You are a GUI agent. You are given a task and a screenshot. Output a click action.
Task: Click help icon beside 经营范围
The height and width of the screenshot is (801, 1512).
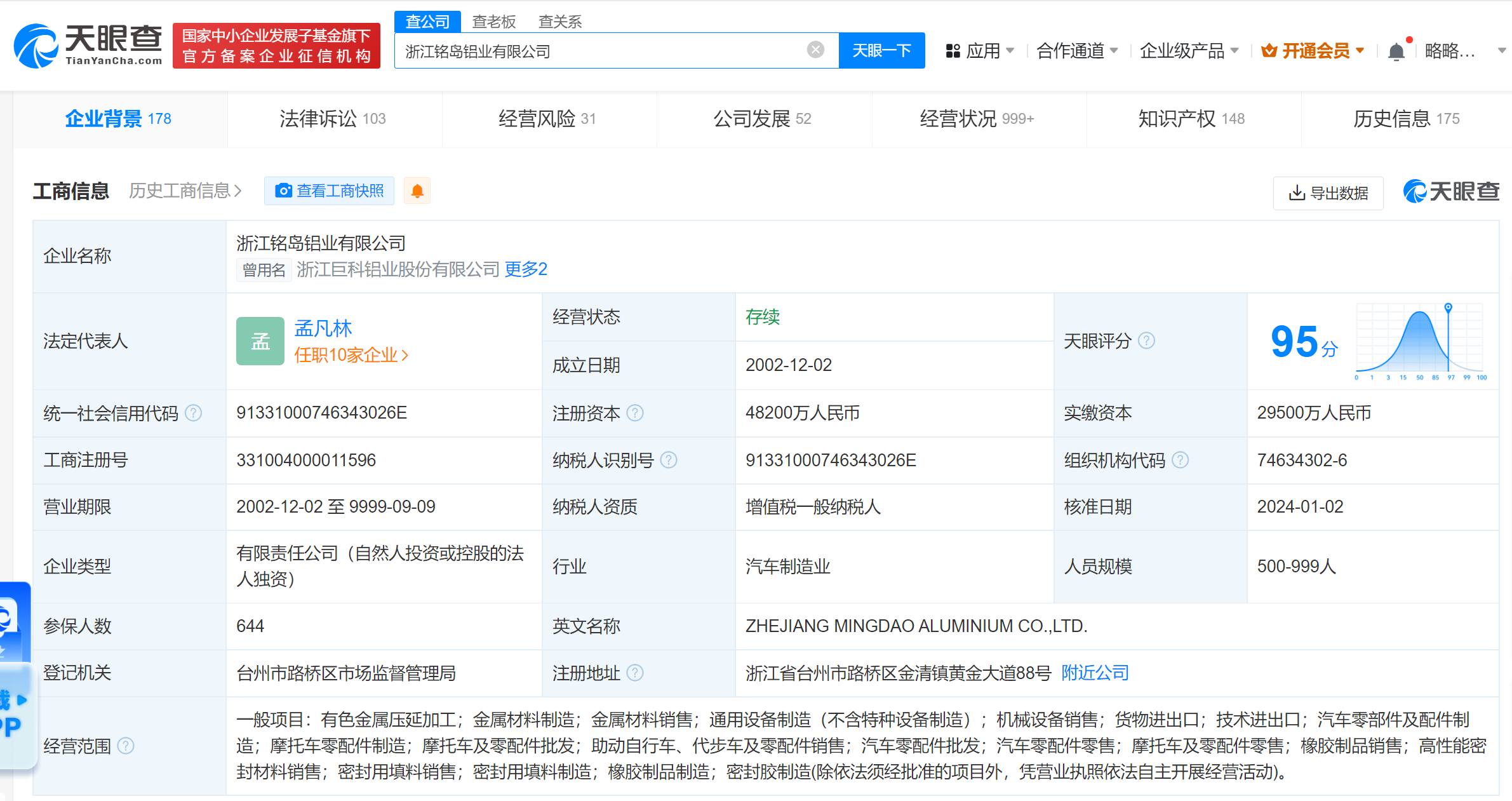(126, 745)
